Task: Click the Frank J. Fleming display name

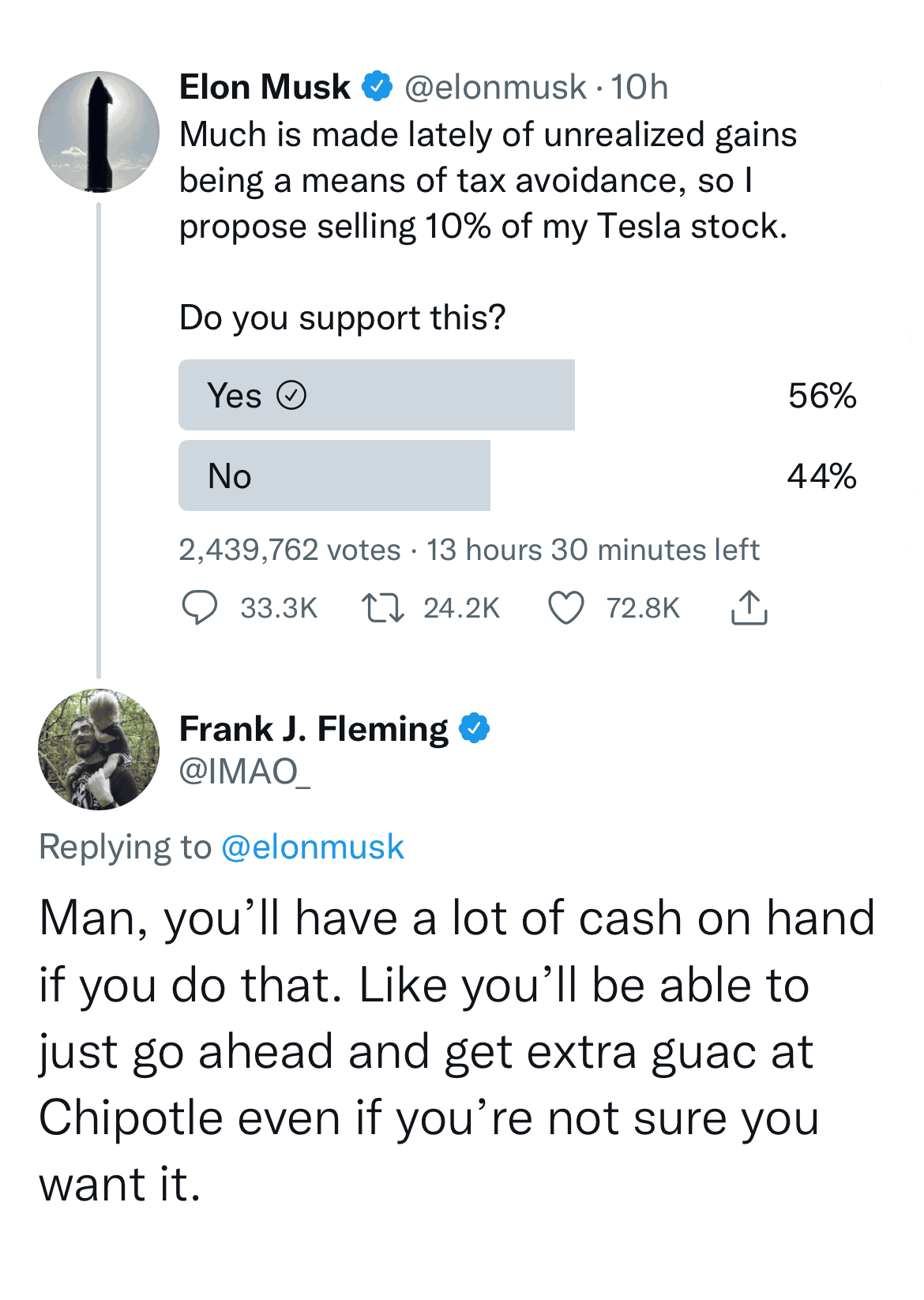Action: point(314,728)
